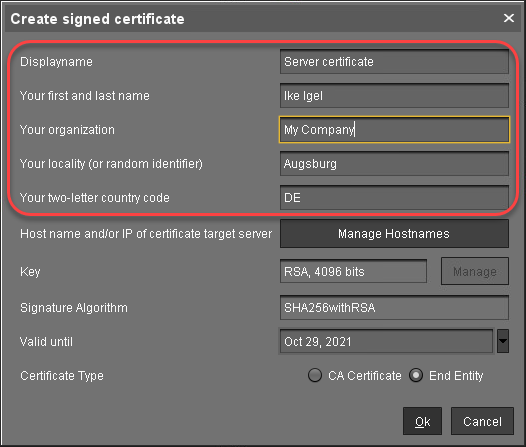Focus the Displayname input field
Screen dimensions: 526x447
tap(394, 62)
